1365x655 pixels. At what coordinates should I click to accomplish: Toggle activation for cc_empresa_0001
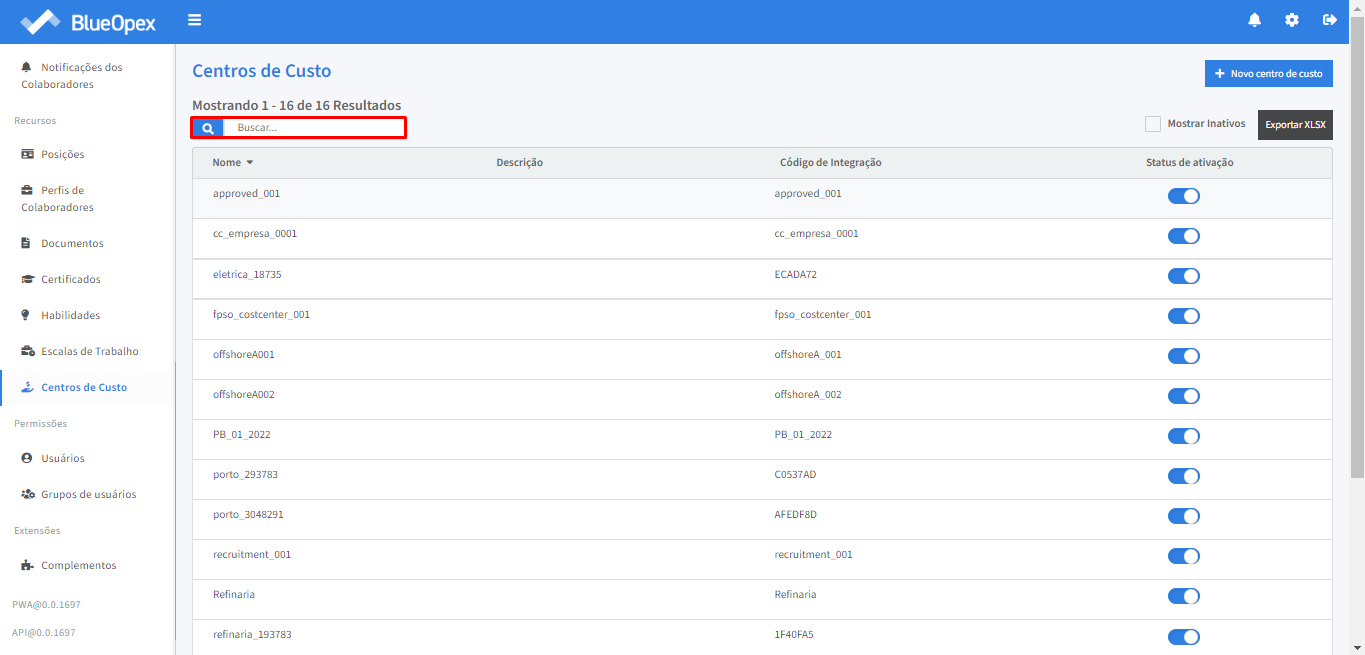pos(1184,236)
